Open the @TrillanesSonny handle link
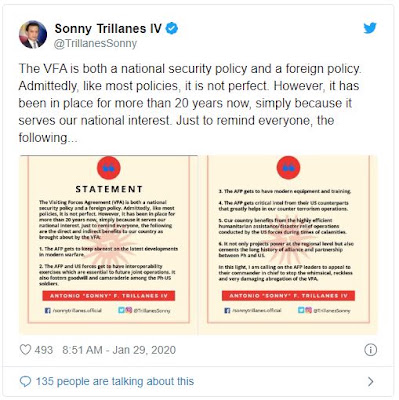Image resolution: width=399 pixels, height=400 pixels. (x=95, y=43)
